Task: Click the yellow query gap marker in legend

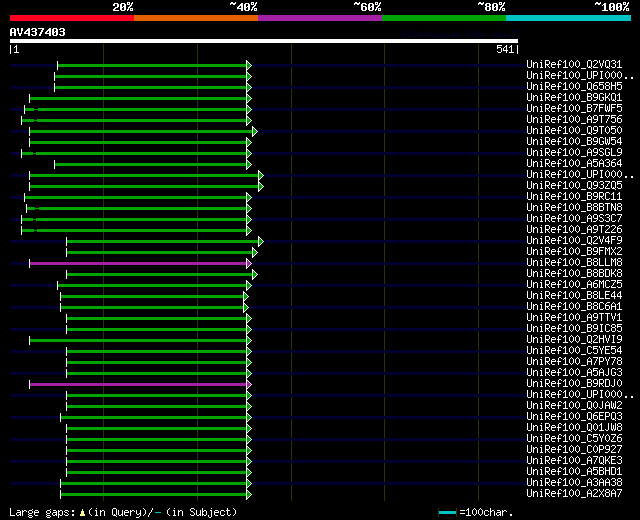Action: (82, 513)
